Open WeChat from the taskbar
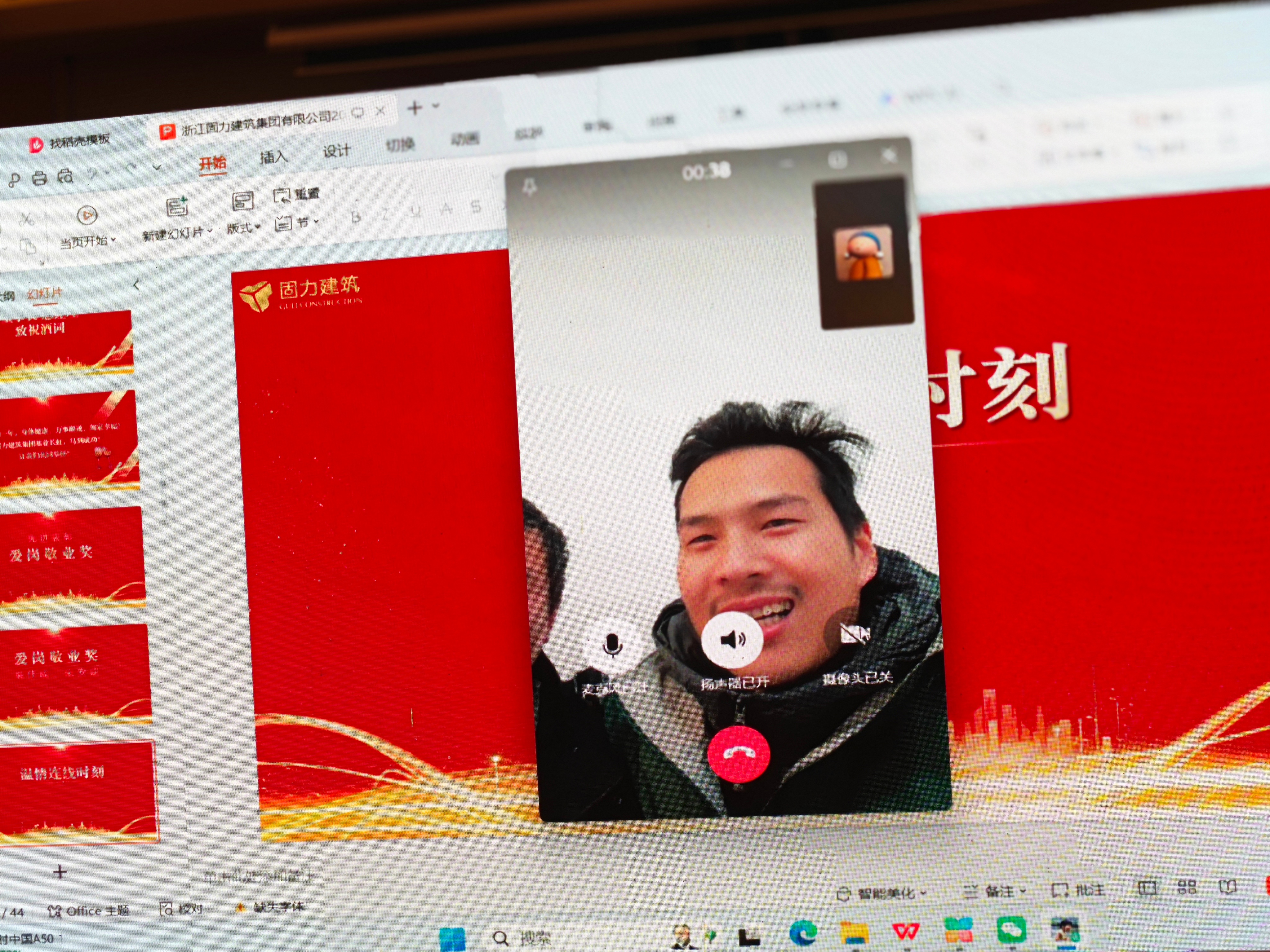 (x=1012, y=930)
